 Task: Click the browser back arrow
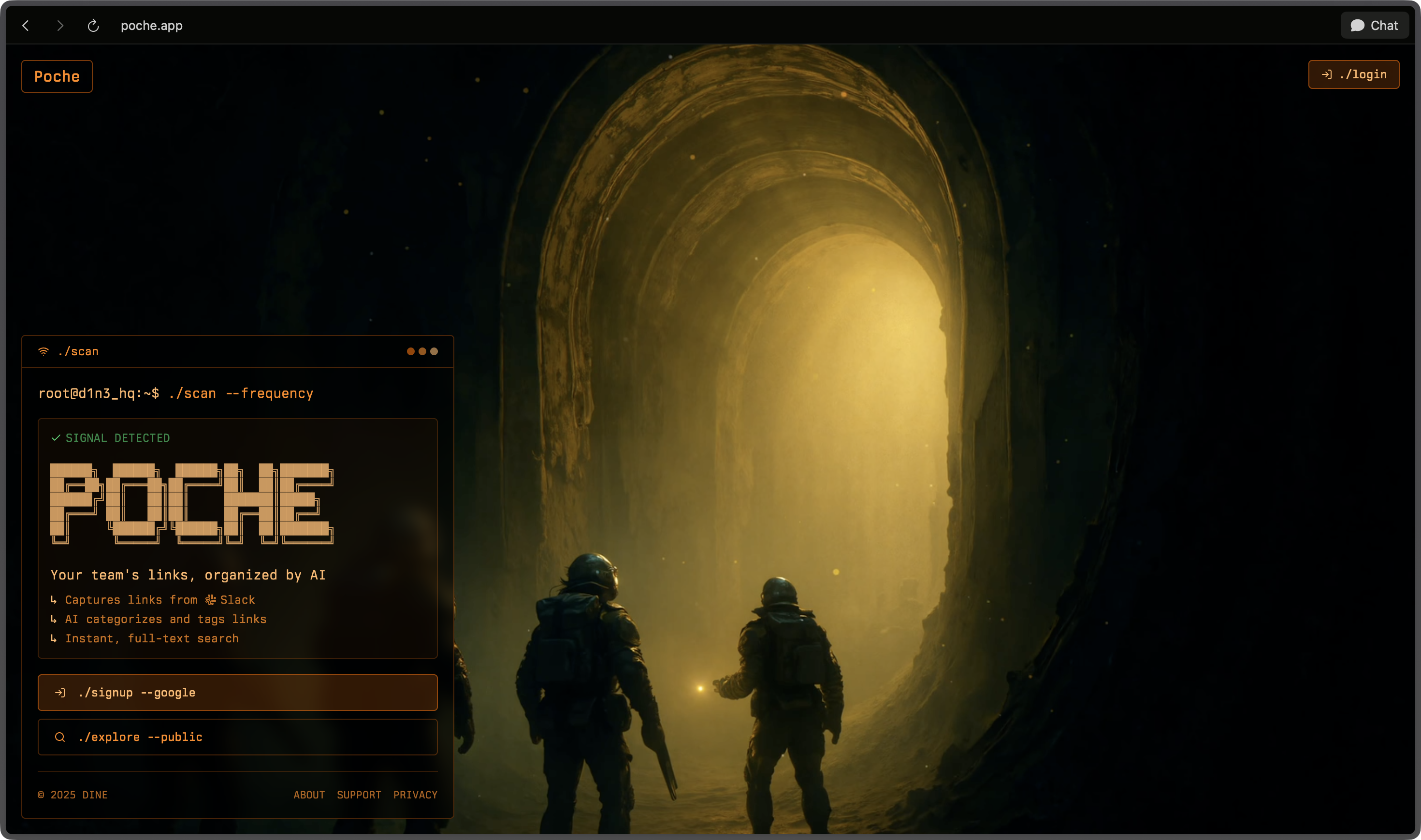(x=26, y=26)
